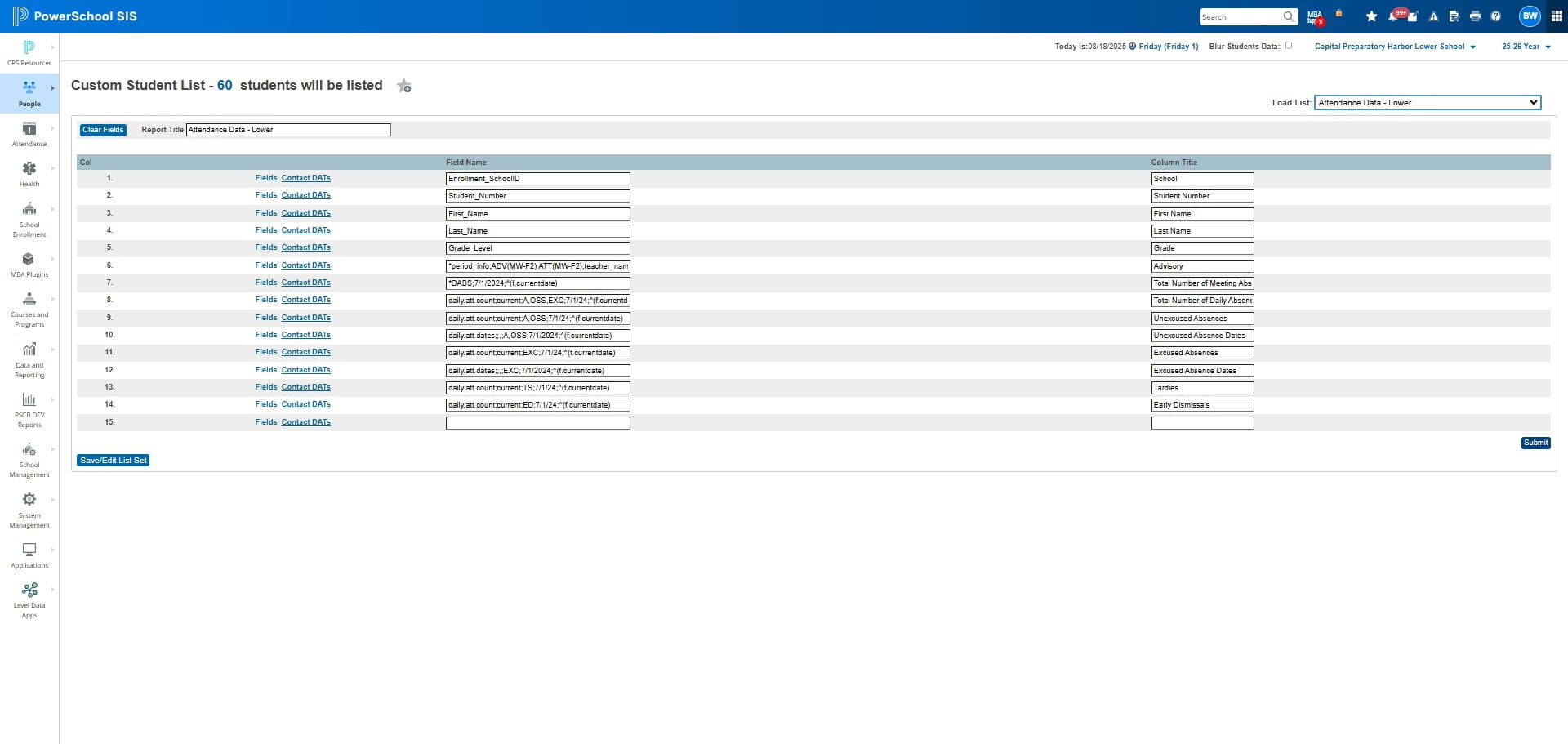1568x744 pixels.
Task: Click the Advisory column title box
Action: pyautogui.click(x=1202, y=266)
